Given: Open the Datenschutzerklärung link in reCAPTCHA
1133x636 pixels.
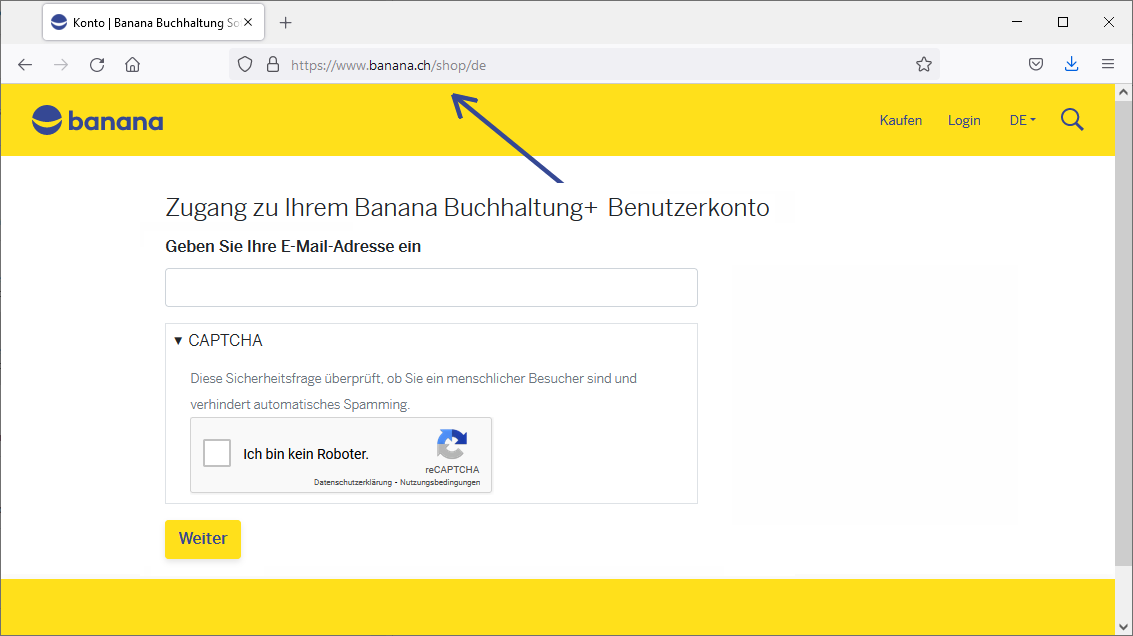Looking at the screenshot, I should (353, 483).
